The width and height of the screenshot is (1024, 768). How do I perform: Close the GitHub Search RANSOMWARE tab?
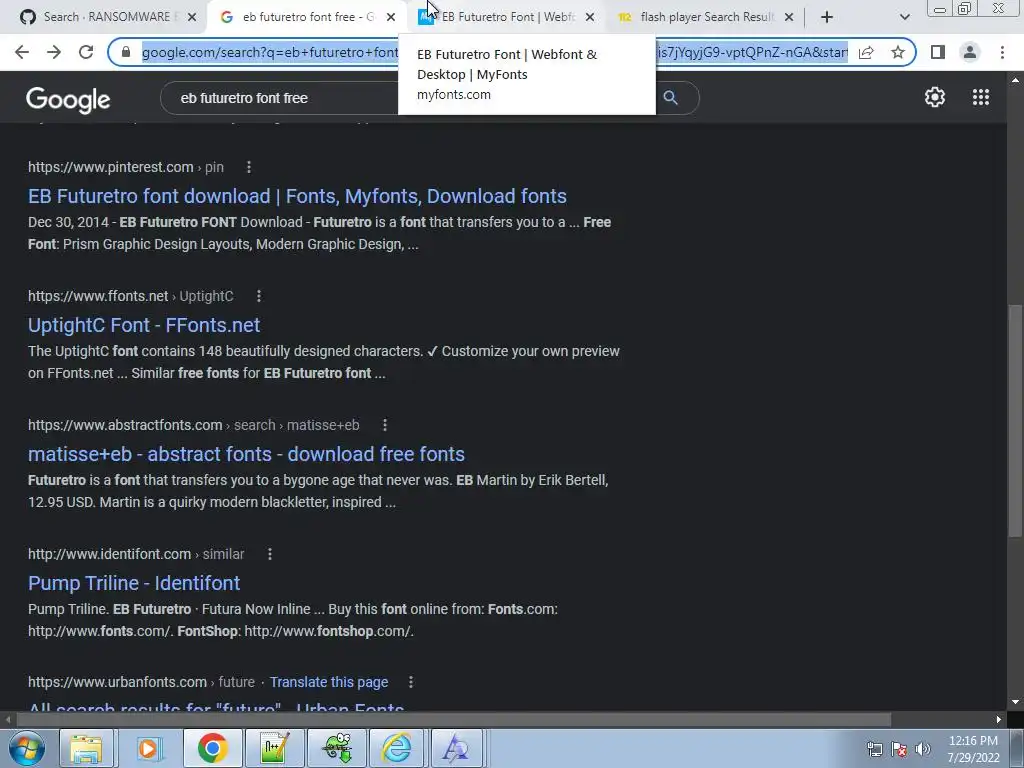pyautogui.click(x=192, y=17)
